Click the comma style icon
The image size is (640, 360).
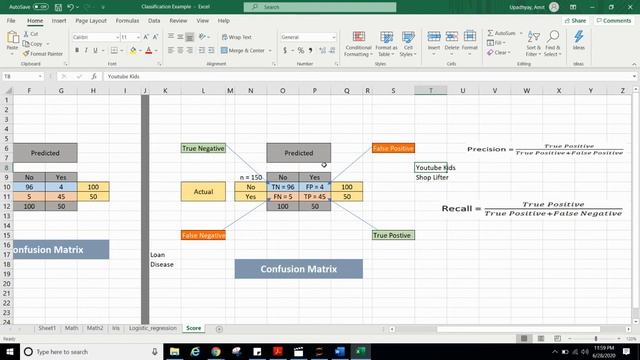tap(311, 50)
